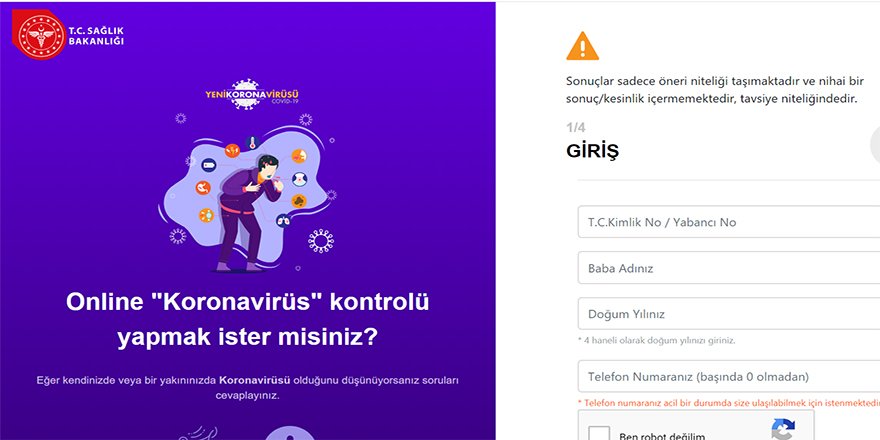Click the reCAPTCHA logo icon
Screen dimensions: 880x440
[783, 429]
